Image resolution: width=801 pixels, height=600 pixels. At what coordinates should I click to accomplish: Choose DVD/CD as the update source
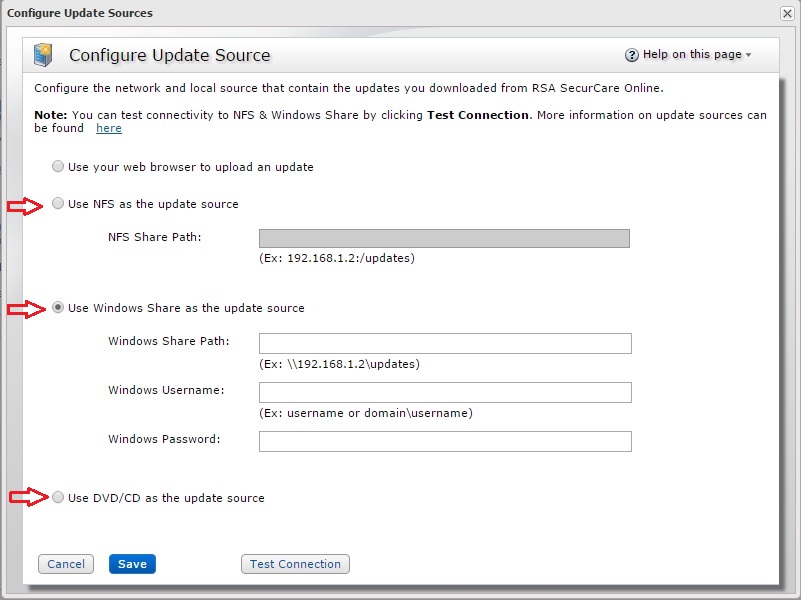[58, 497]
